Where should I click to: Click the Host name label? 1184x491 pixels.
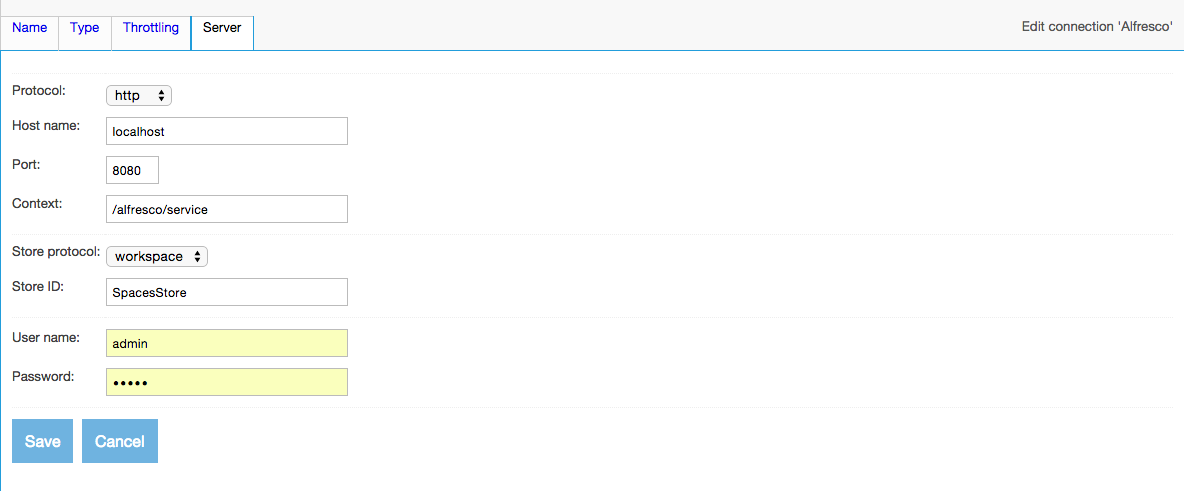coord(46,125)
